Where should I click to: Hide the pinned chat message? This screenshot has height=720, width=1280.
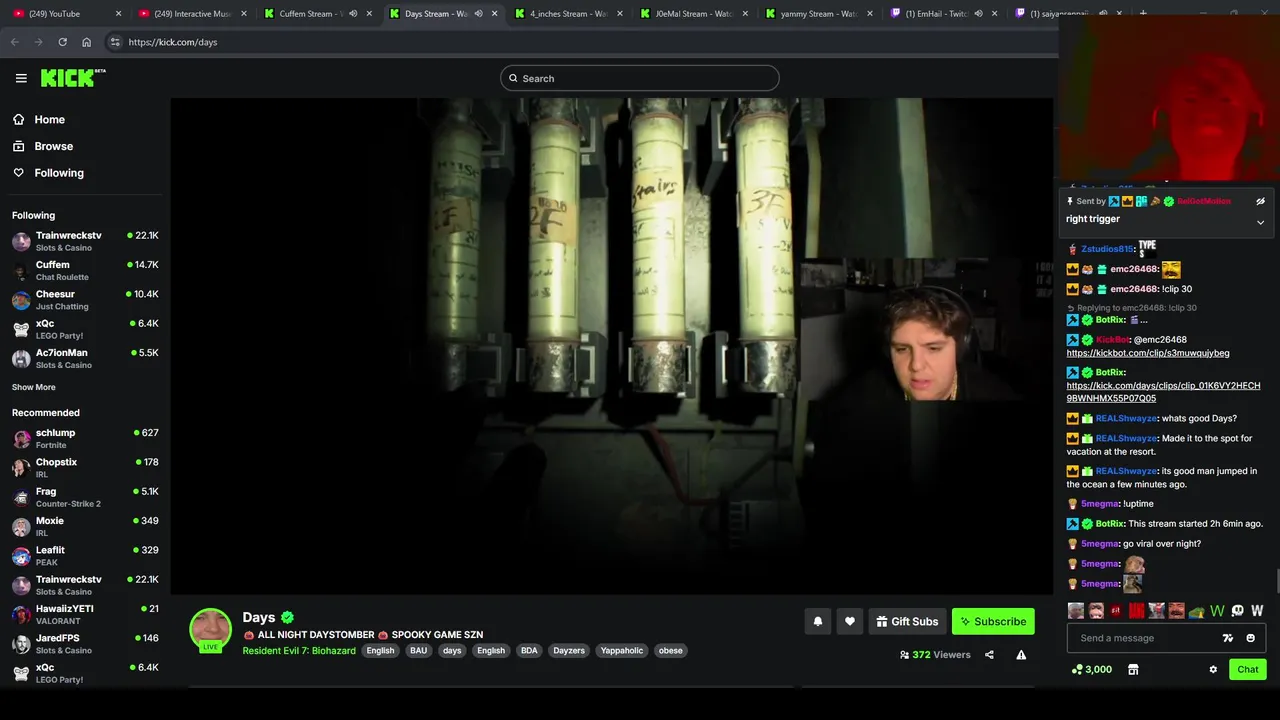click(x=1260, y=201)
